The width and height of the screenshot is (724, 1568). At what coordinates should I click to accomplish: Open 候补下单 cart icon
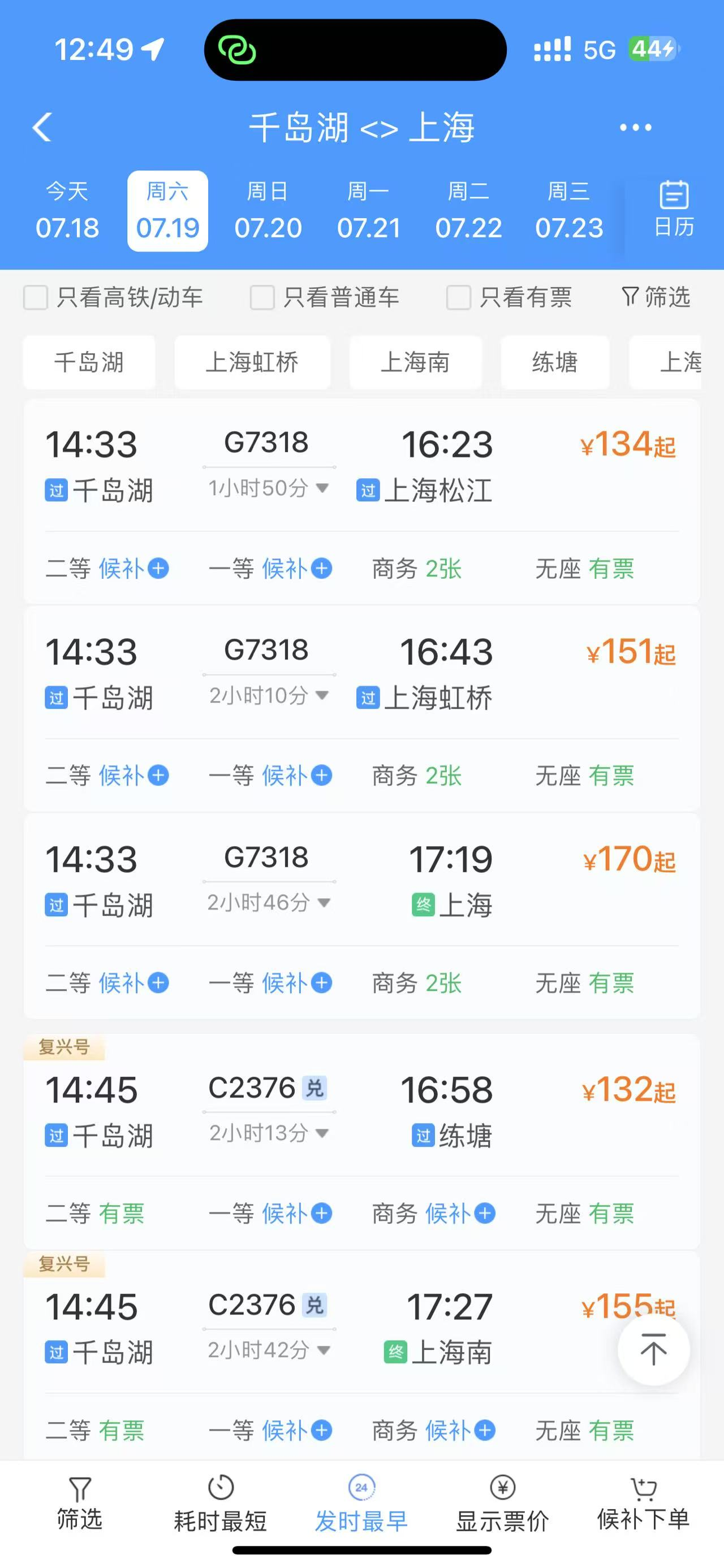click(643, 1489)
